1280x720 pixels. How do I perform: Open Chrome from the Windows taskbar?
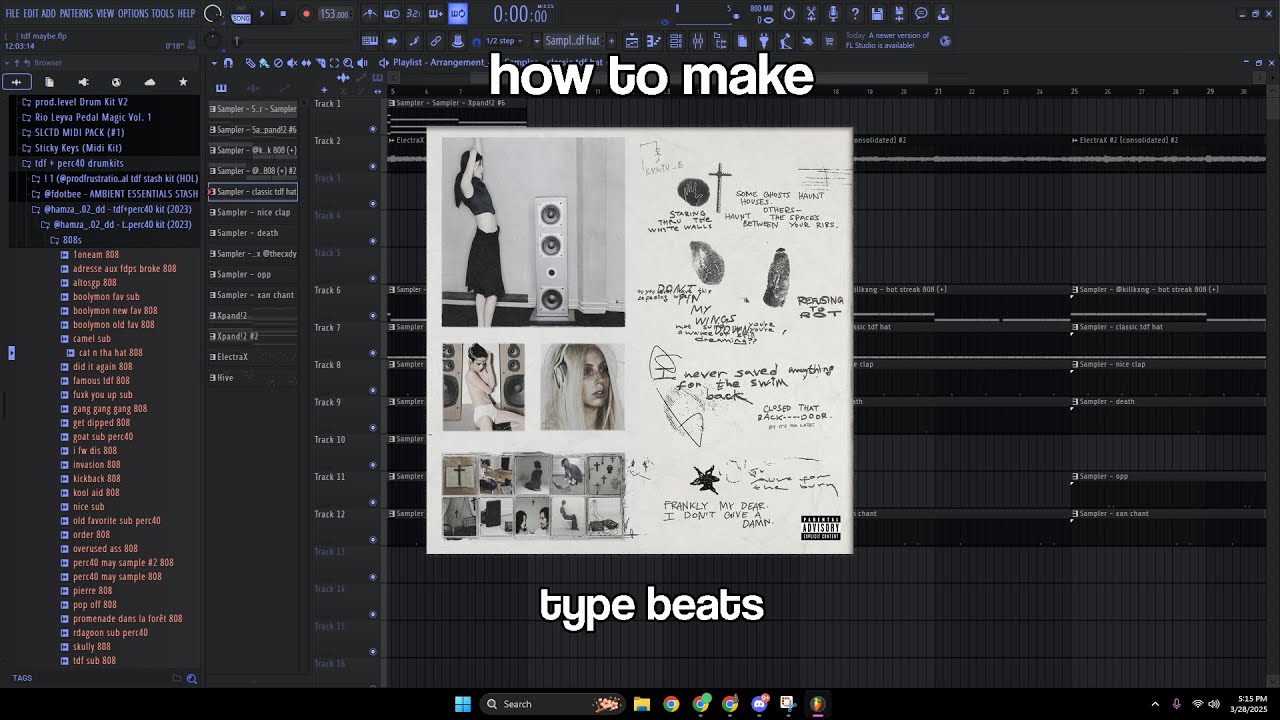point(671,704)
